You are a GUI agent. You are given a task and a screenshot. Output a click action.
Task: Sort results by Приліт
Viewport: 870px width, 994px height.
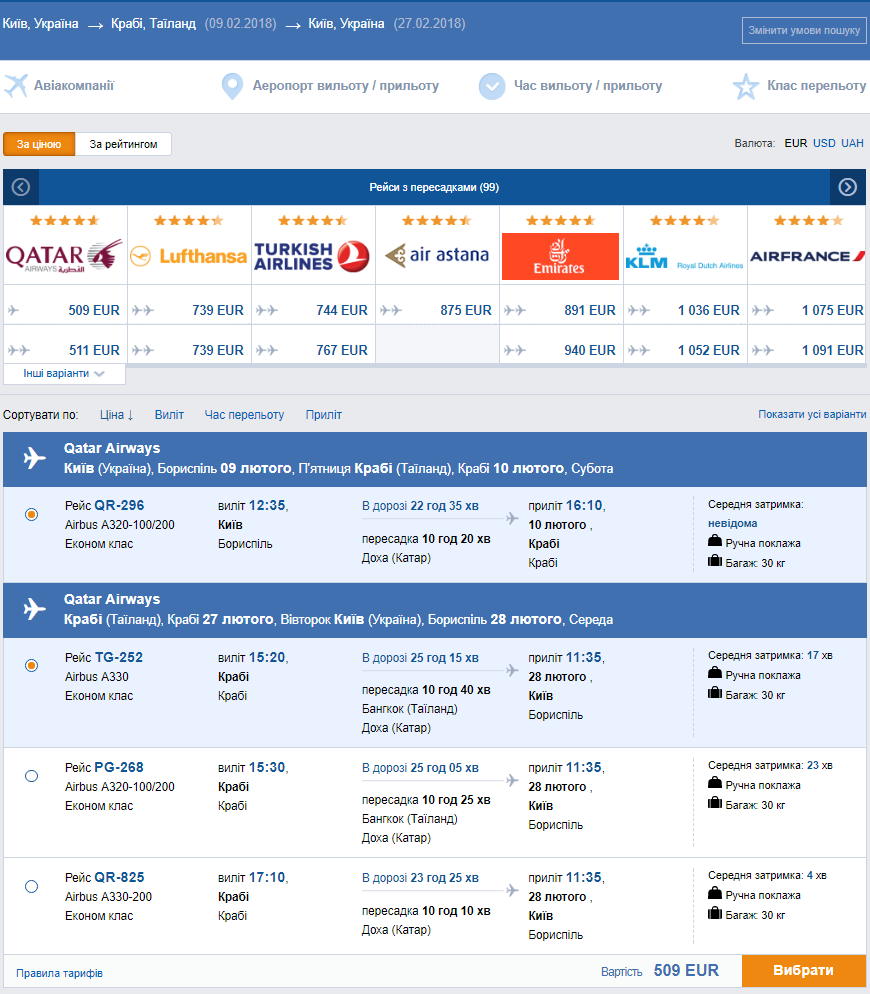[x=323, y=415]
